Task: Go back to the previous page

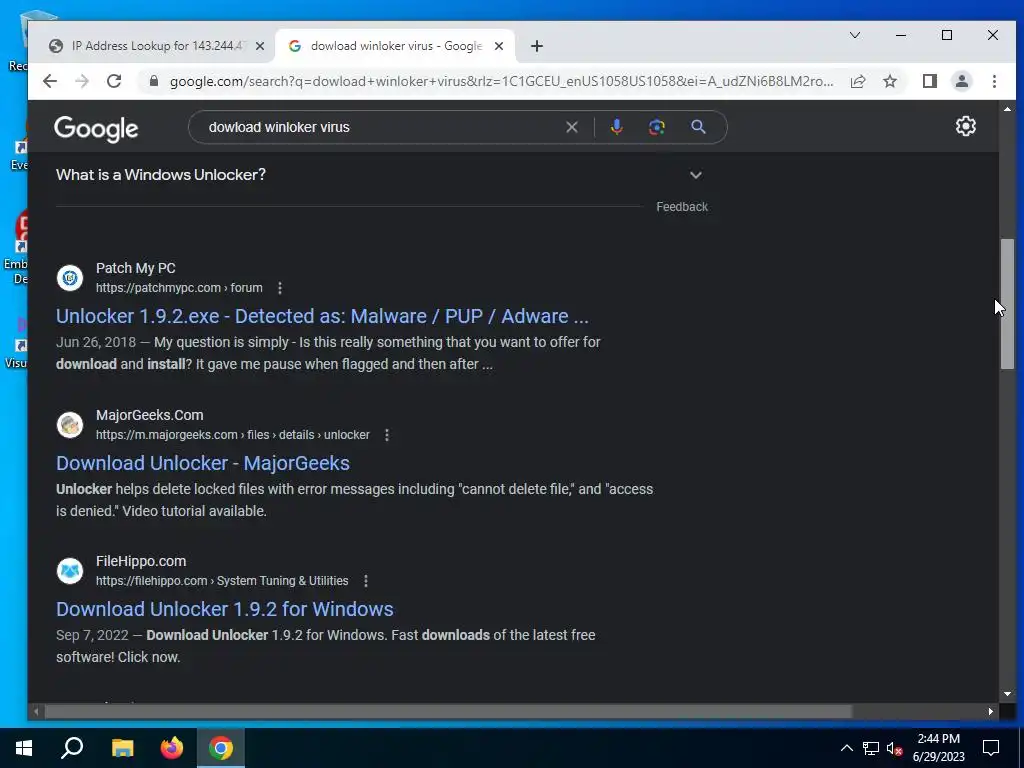Action: pyautogui.click(x=50, y=81)
